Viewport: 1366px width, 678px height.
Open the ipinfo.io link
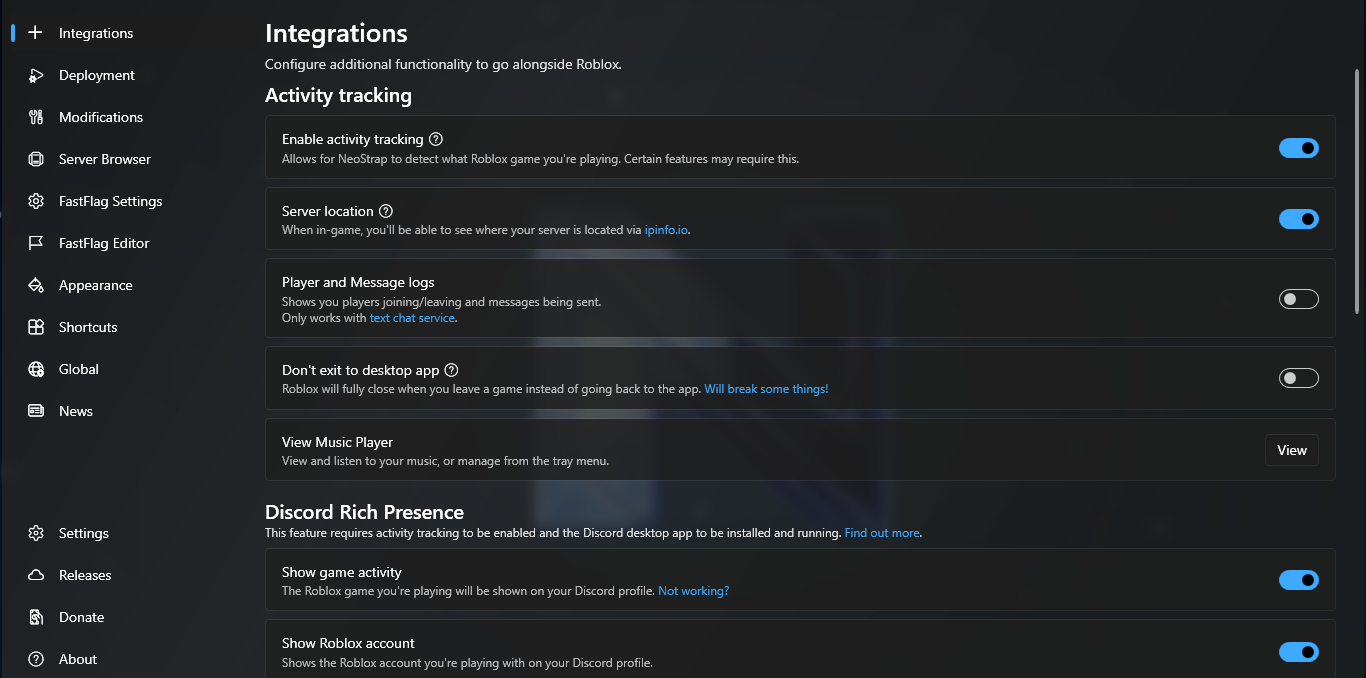click(x=666, y=230)
